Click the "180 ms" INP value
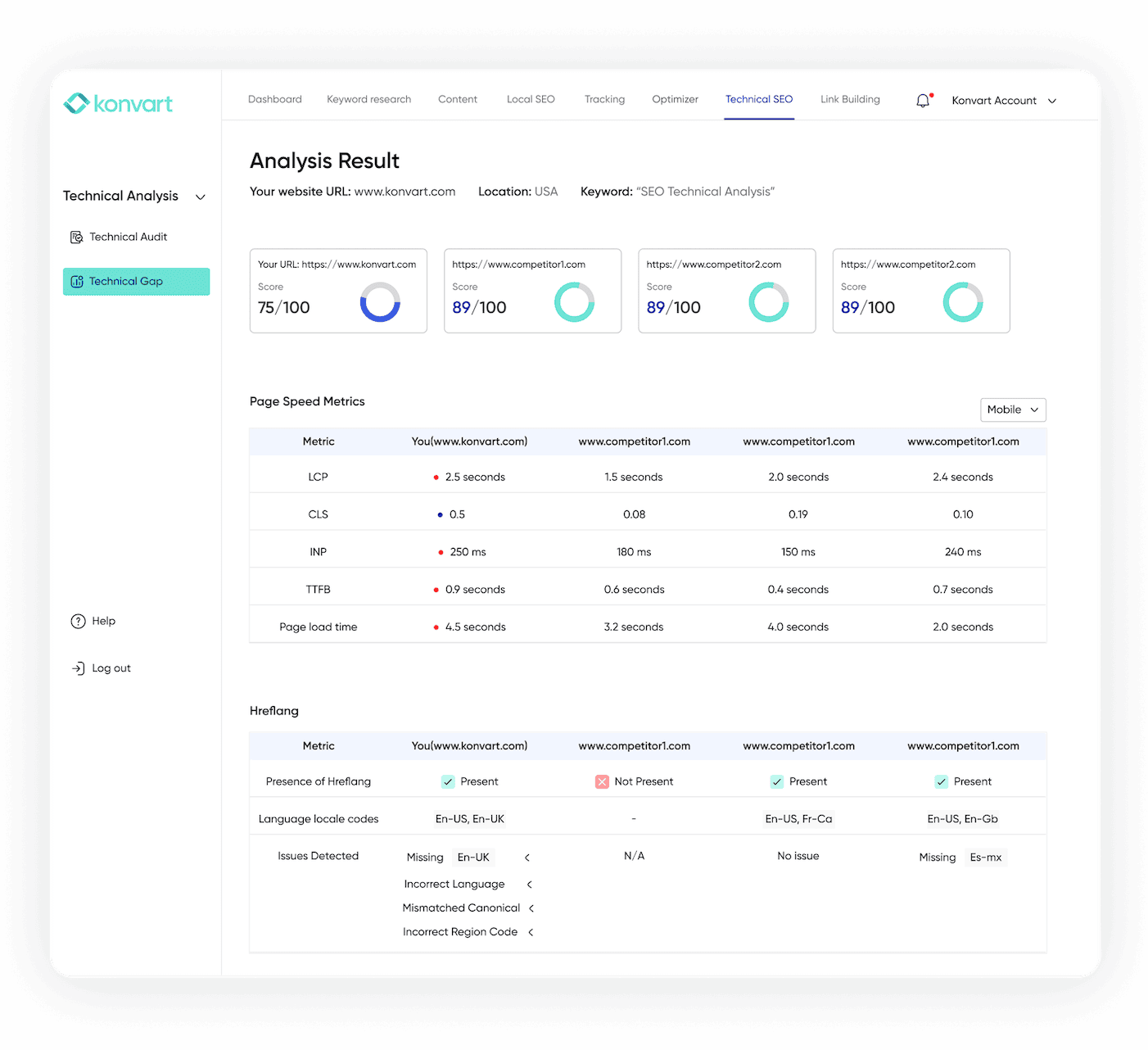Screen dimensions: 1148x1050 [634, 553]
